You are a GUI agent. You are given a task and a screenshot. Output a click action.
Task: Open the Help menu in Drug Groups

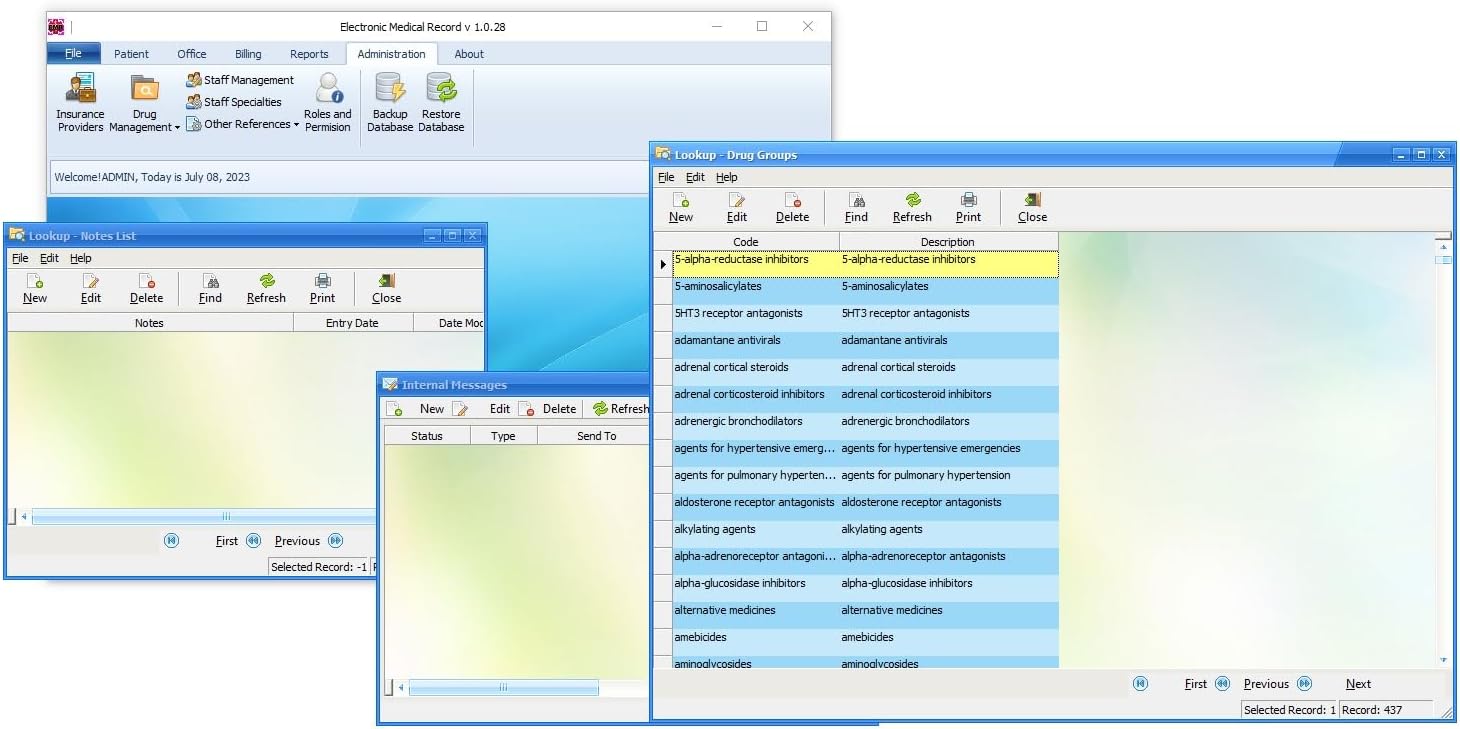(x=726, y=177)
